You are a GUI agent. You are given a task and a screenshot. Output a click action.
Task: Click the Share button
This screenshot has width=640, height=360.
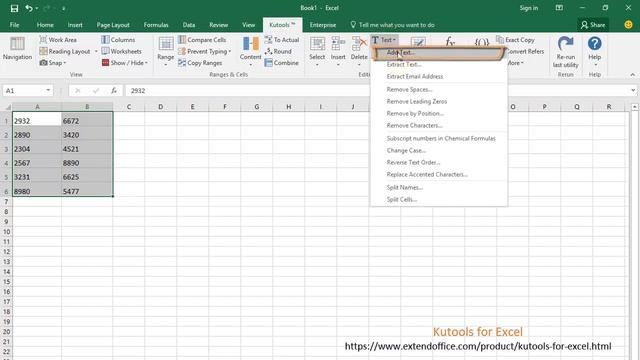click(593, 25)
